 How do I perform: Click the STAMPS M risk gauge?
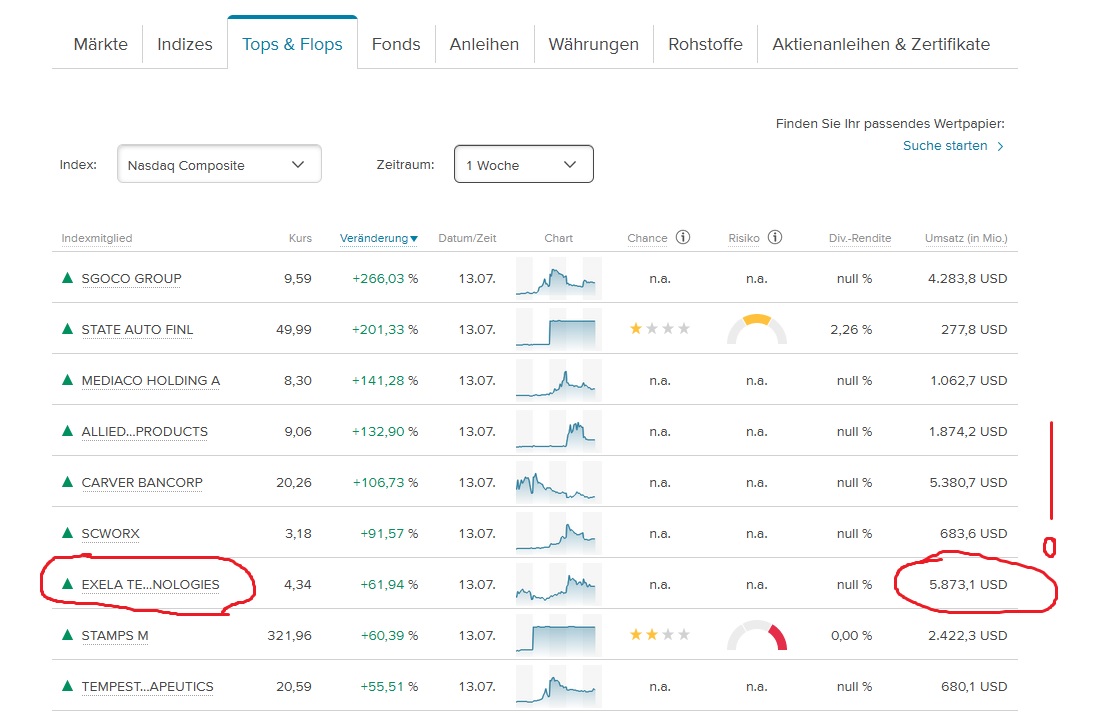click(757, 635)
